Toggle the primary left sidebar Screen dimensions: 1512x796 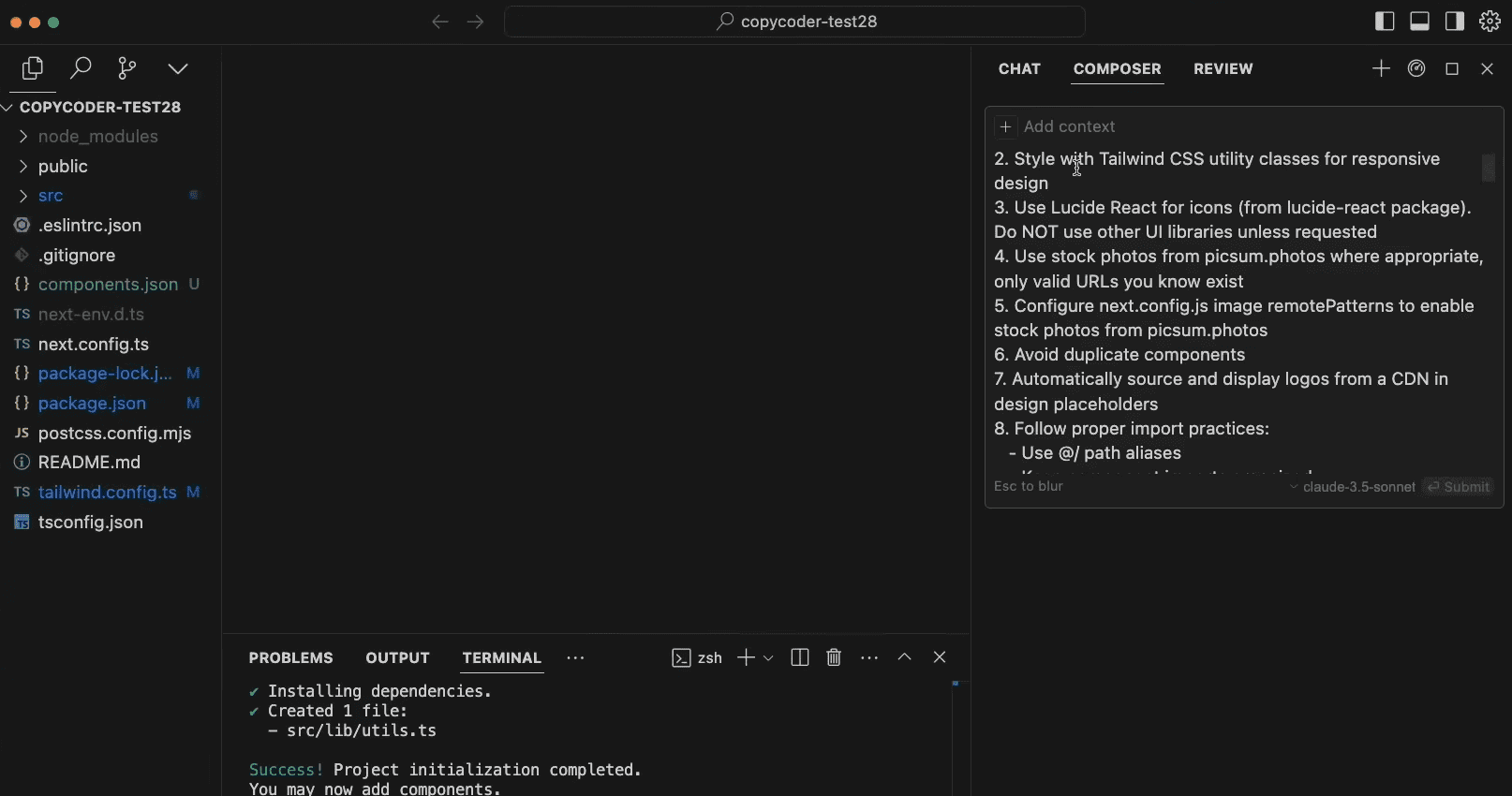pos(1385,22)
